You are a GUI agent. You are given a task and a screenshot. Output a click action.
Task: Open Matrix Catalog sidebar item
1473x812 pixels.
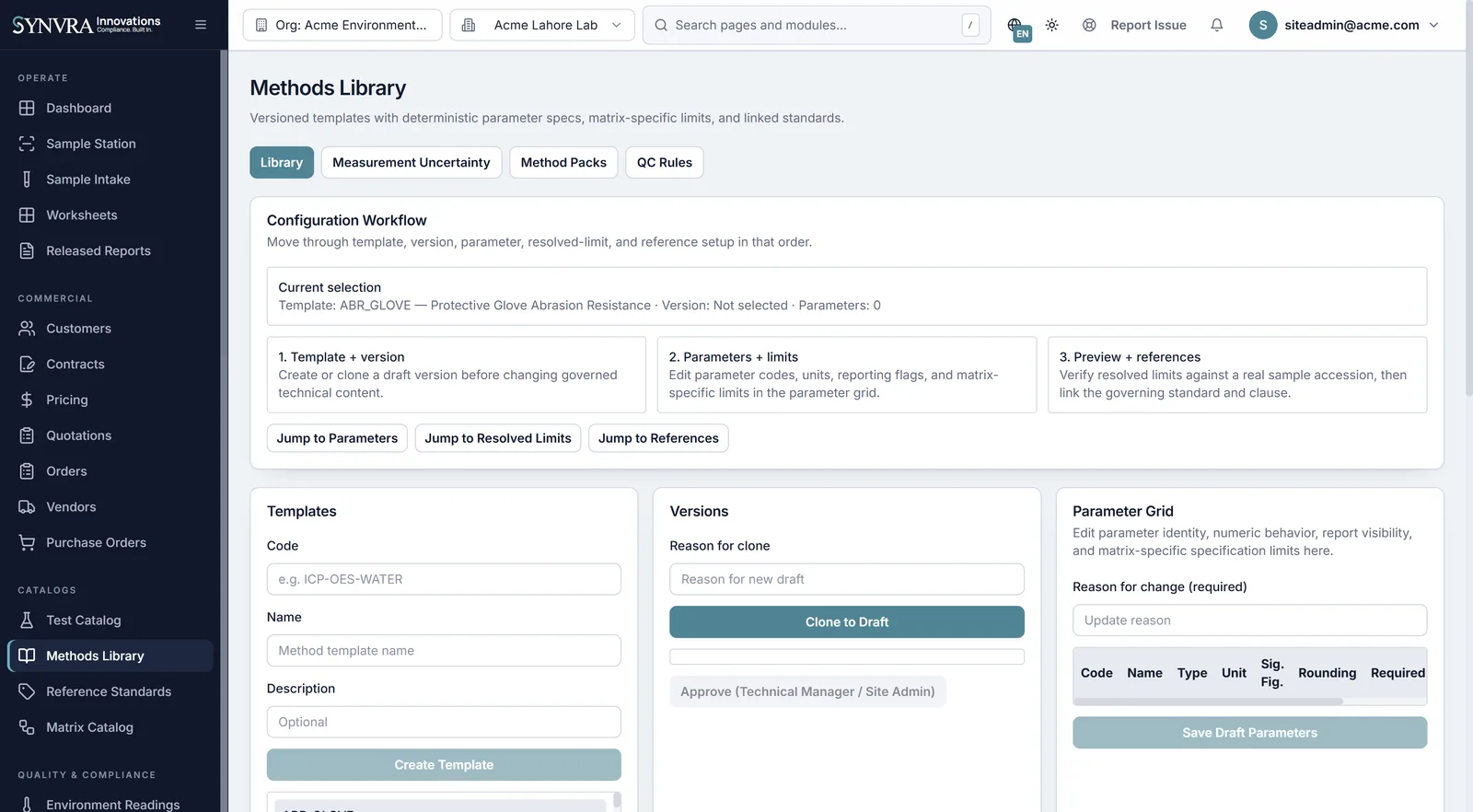(x=110, y=727)
